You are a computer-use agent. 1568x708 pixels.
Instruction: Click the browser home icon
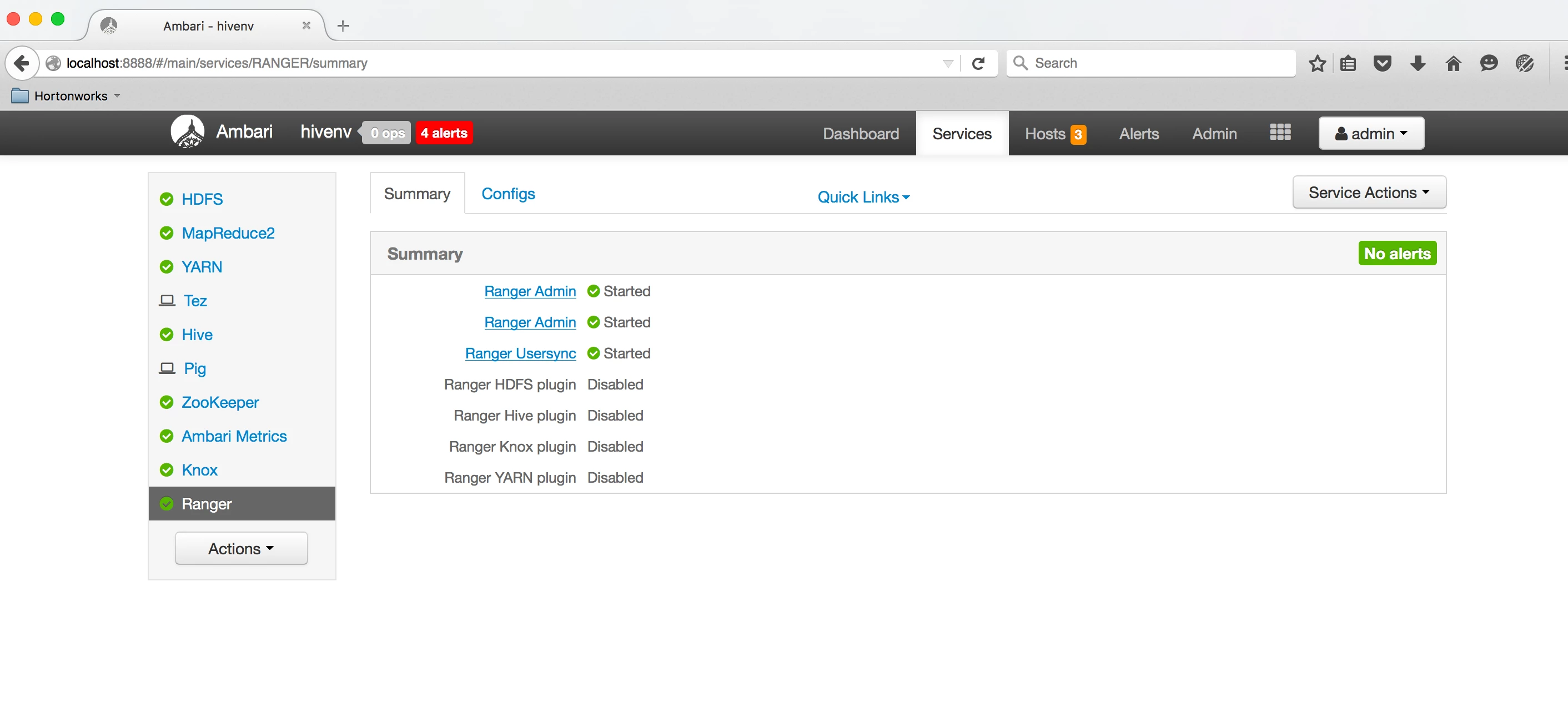coord(1453,63)
